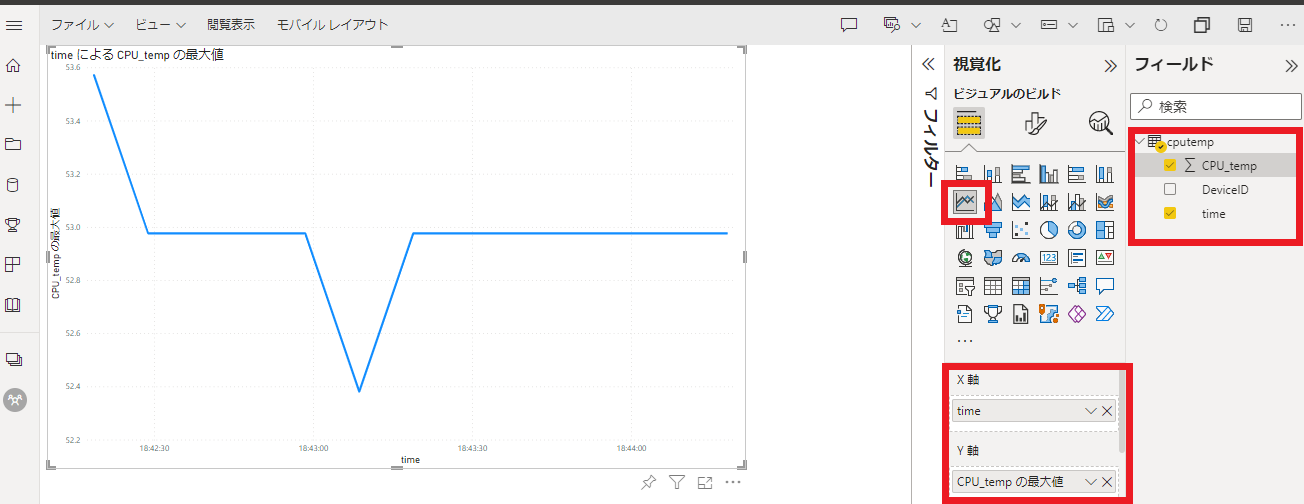Click the モバイル レイアウト button

(332, 25)
